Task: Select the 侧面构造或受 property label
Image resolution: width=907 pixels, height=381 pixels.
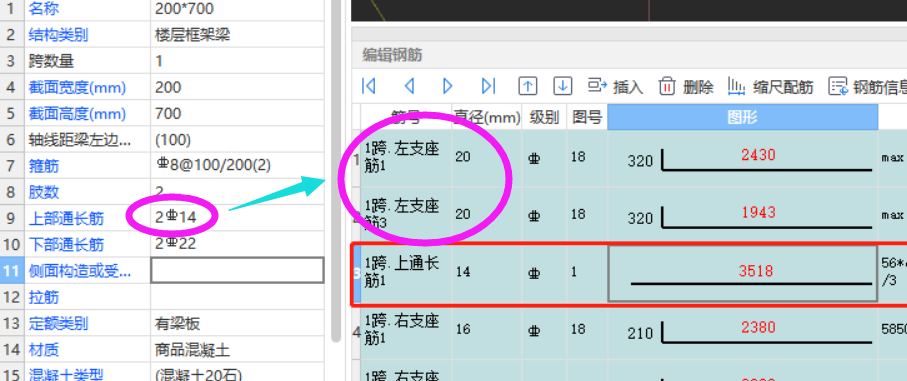Action: click(x=80, y=271)
